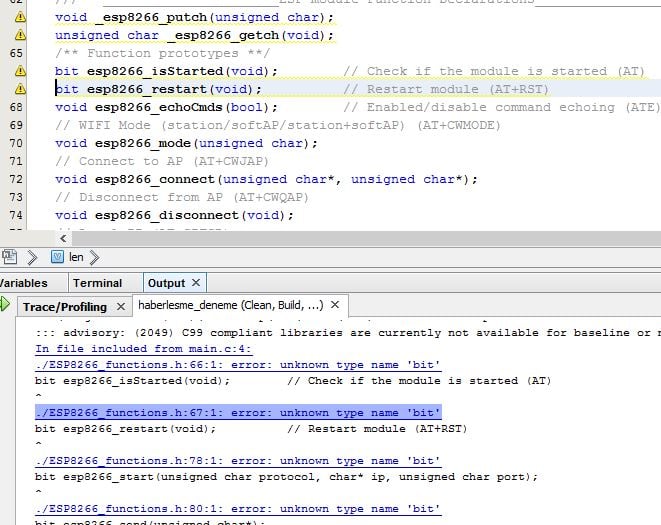The width and height of the screenshot is (661, 525).
Task: Click the 'len' breadcrumb icon
Action: pyautogui.click(x=57, y=257)
